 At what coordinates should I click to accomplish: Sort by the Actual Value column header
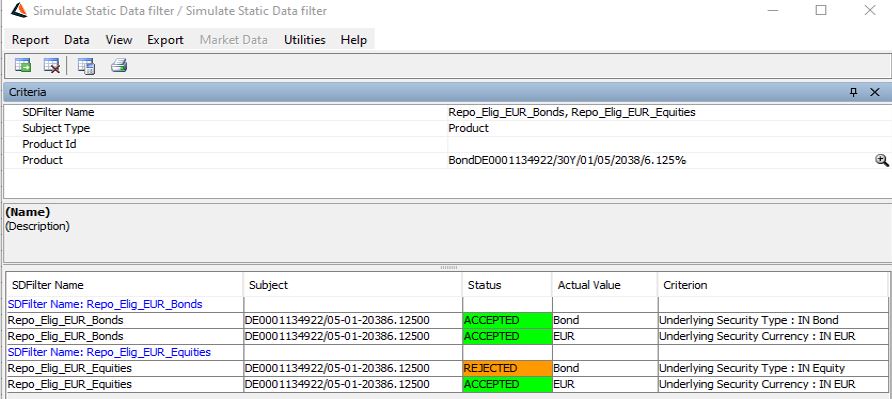(x=605, y=285)
